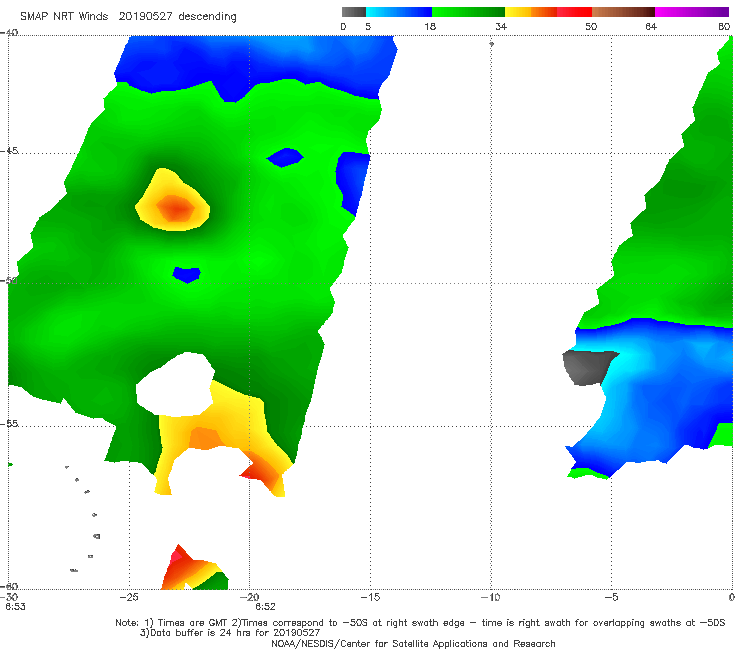Viewport: 740px width, 650px height.
Task: Click the '-15' longitude axis label
Action: 370,597
